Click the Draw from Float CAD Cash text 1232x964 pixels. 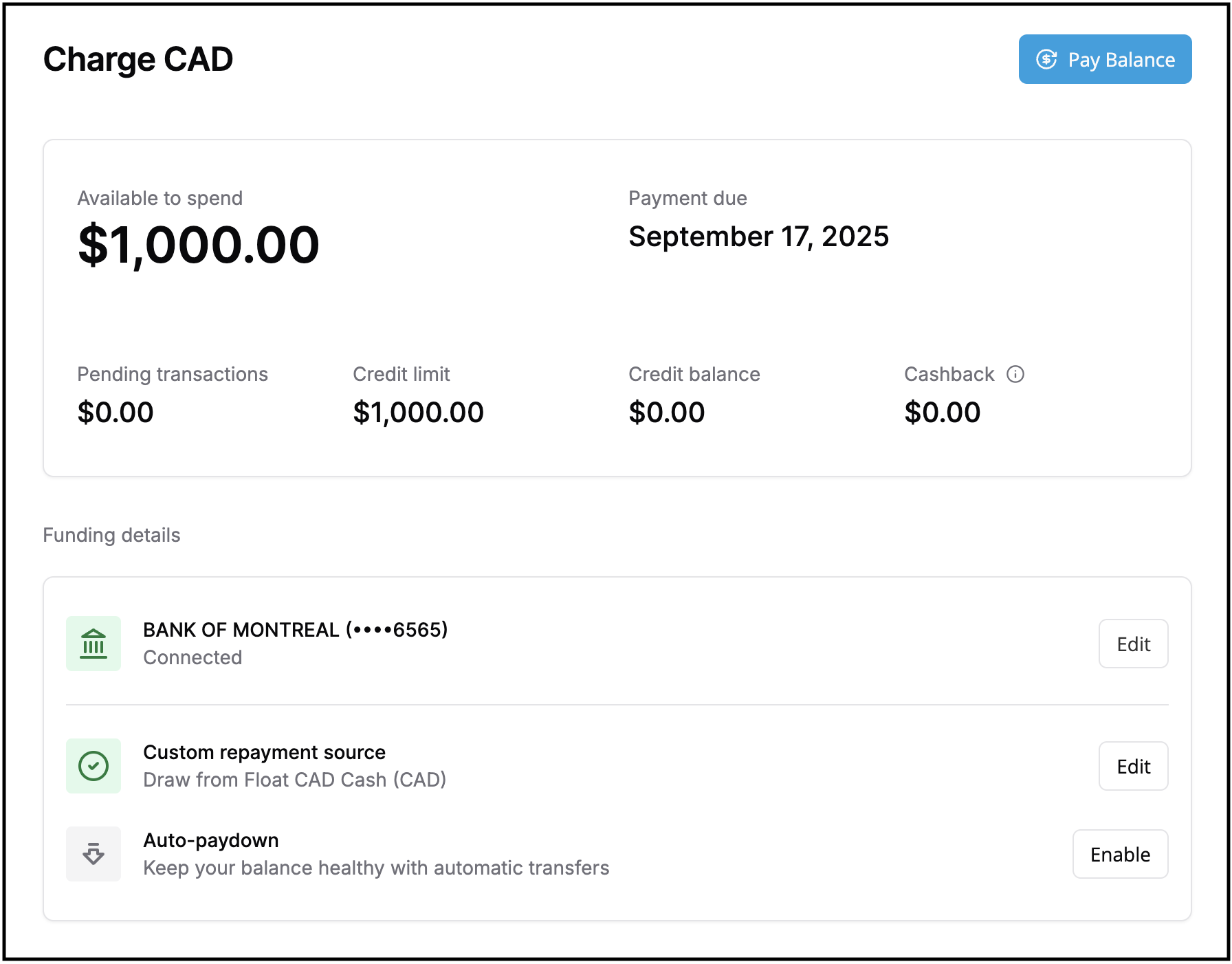(x=294, y=780)
